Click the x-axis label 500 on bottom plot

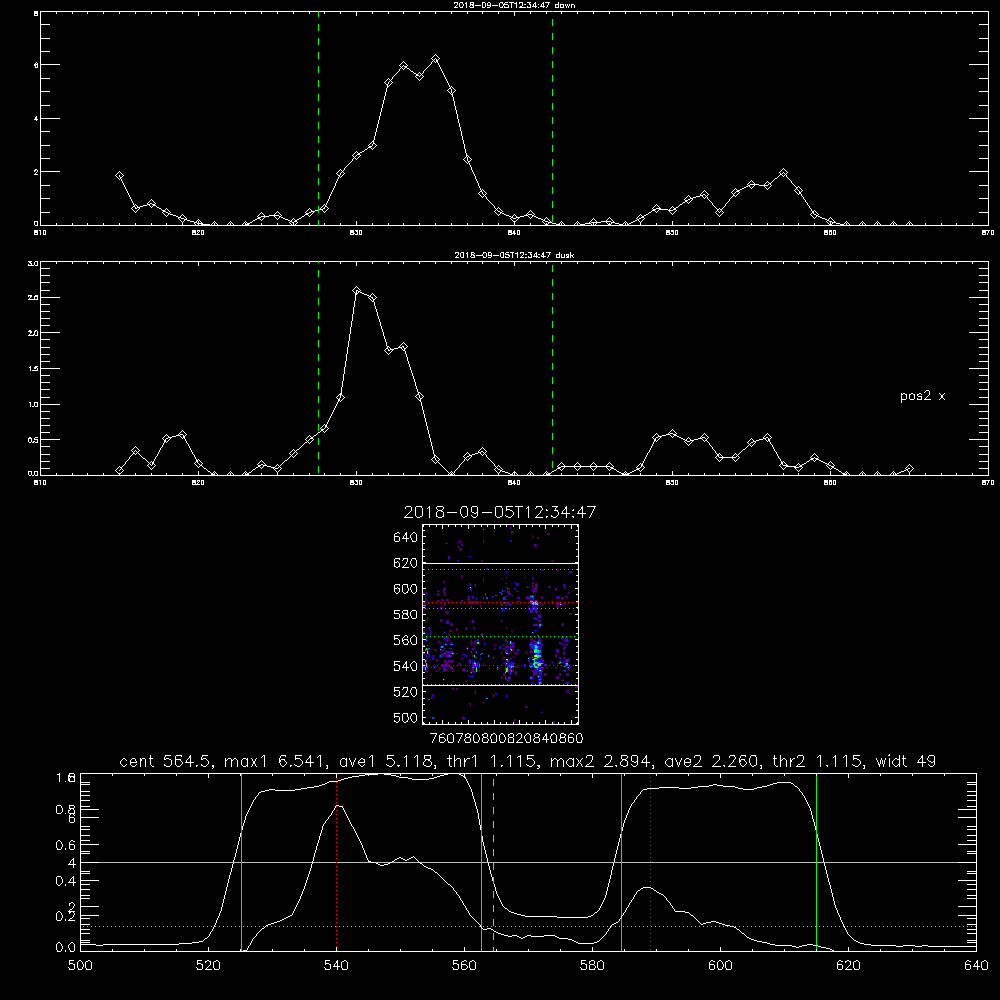click(x=80, y=966)
